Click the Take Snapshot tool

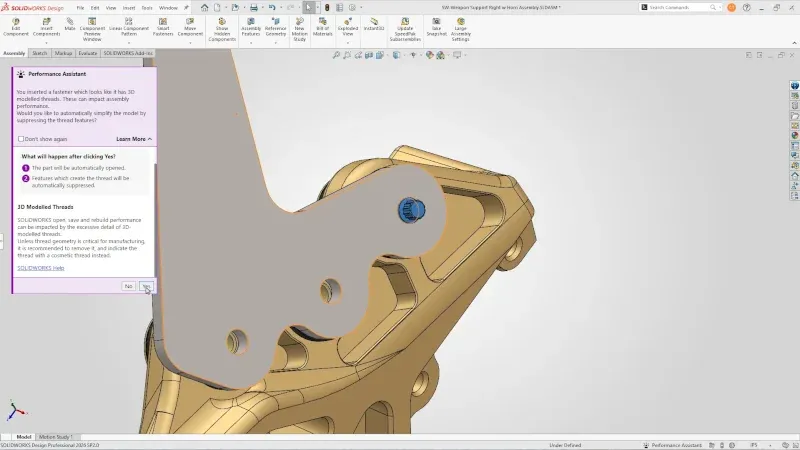[x=436, y=27]
